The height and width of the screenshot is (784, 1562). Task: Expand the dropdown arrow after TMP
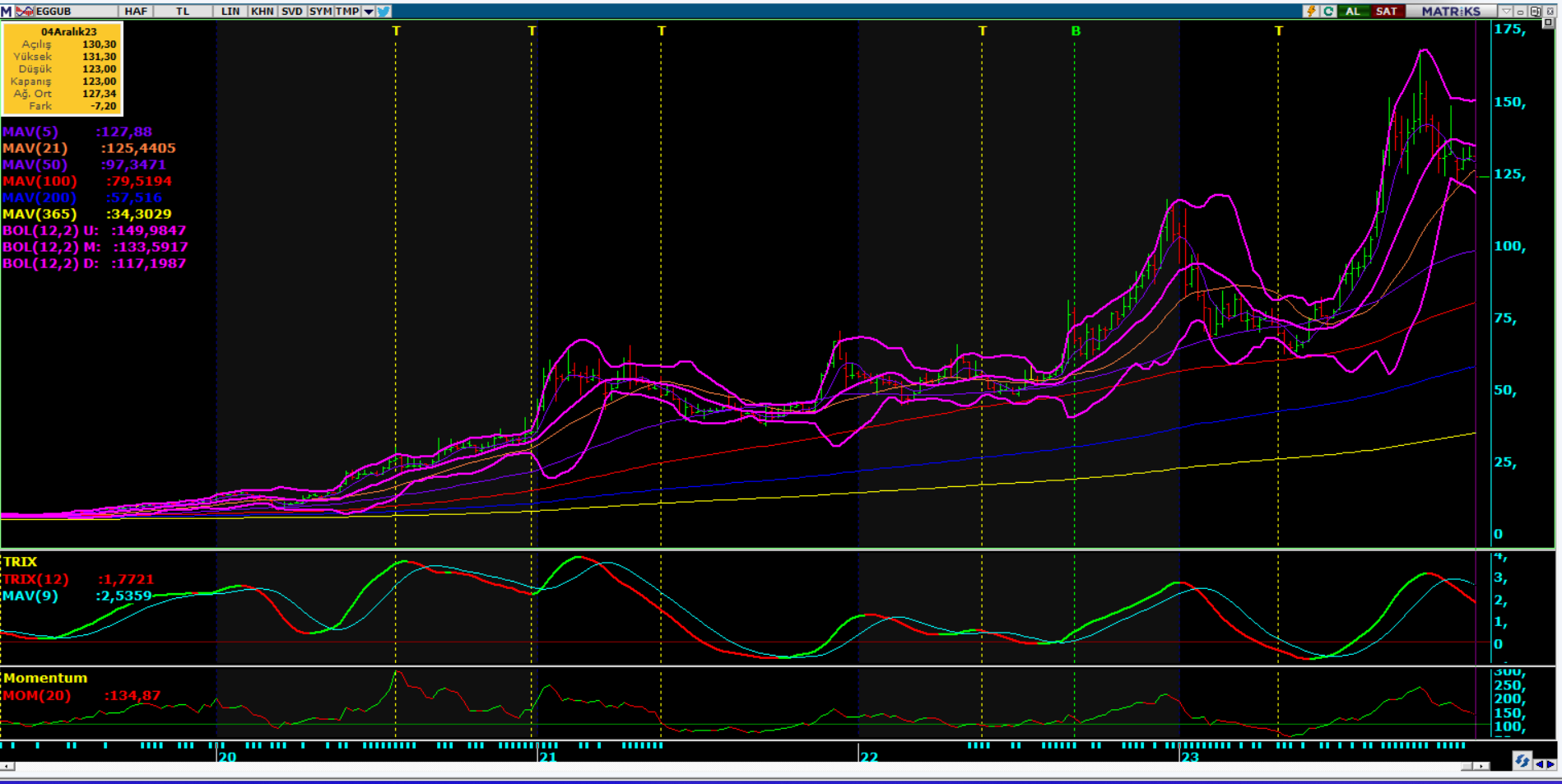point(369,12)
